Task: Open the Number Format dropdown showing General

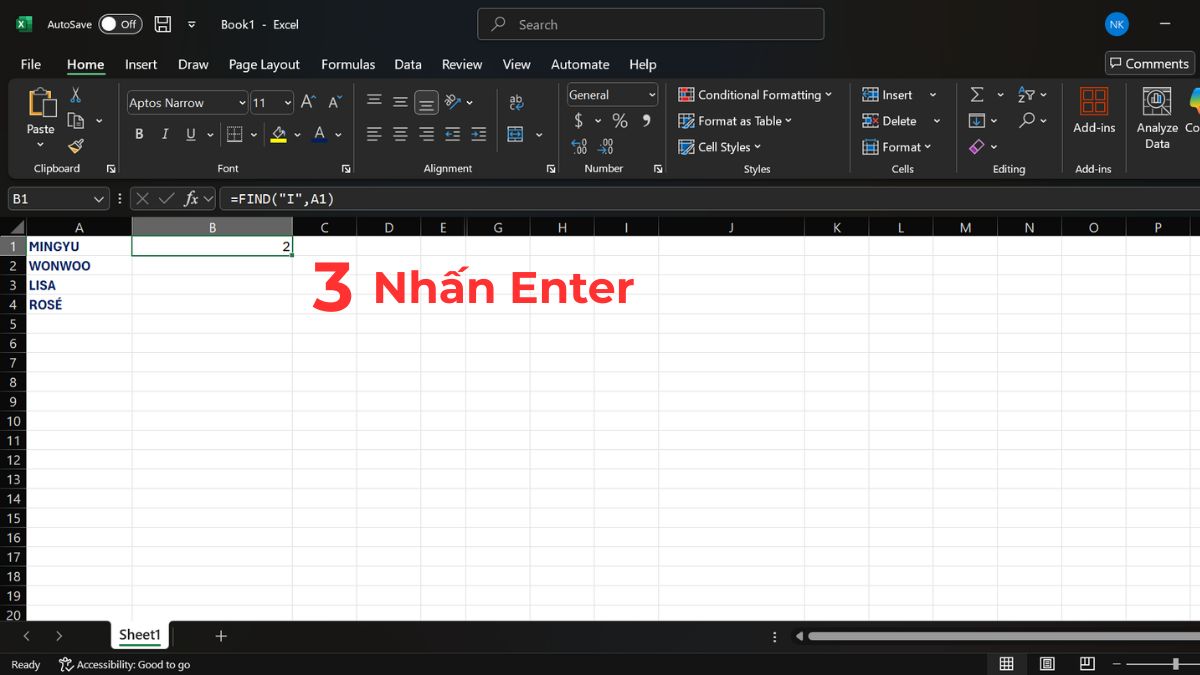Action: pos(611,94)
